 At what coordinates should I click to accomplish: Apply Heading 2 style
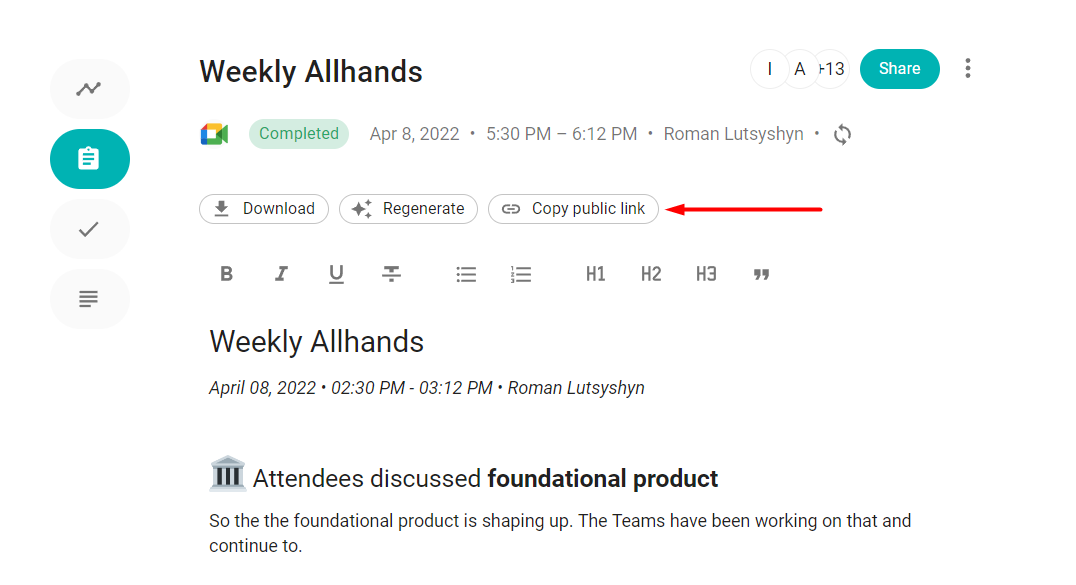[651, 274]
